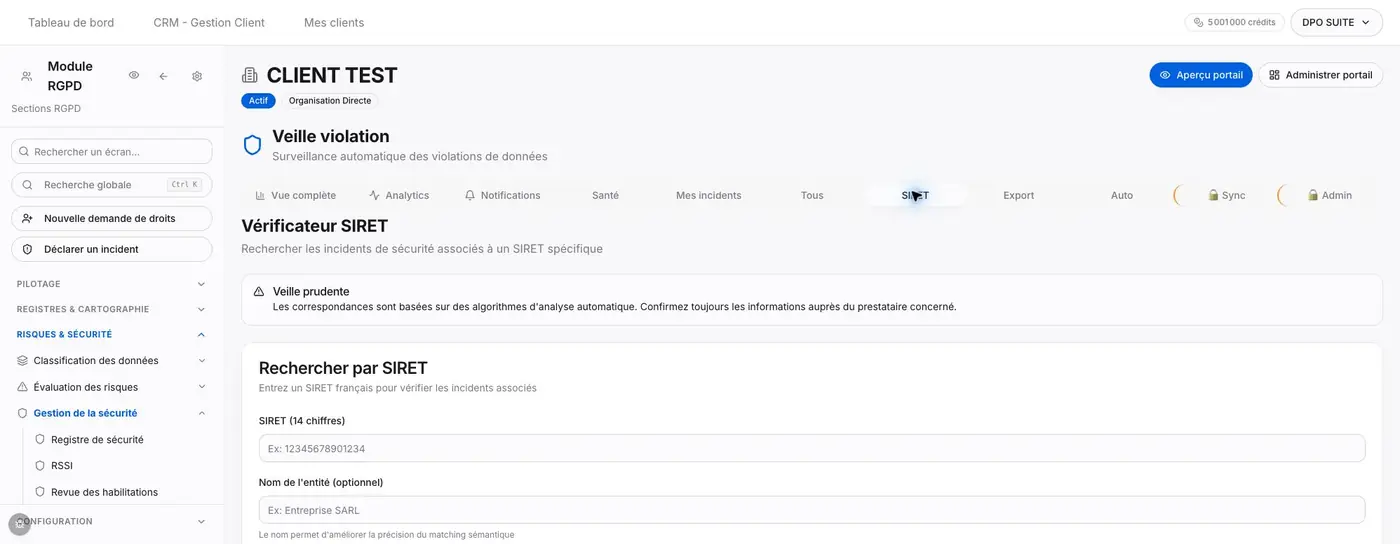Click the Actif status badge
This screenshot has height=544, width=1400.
pyautogui.click(x=258, y=101)
